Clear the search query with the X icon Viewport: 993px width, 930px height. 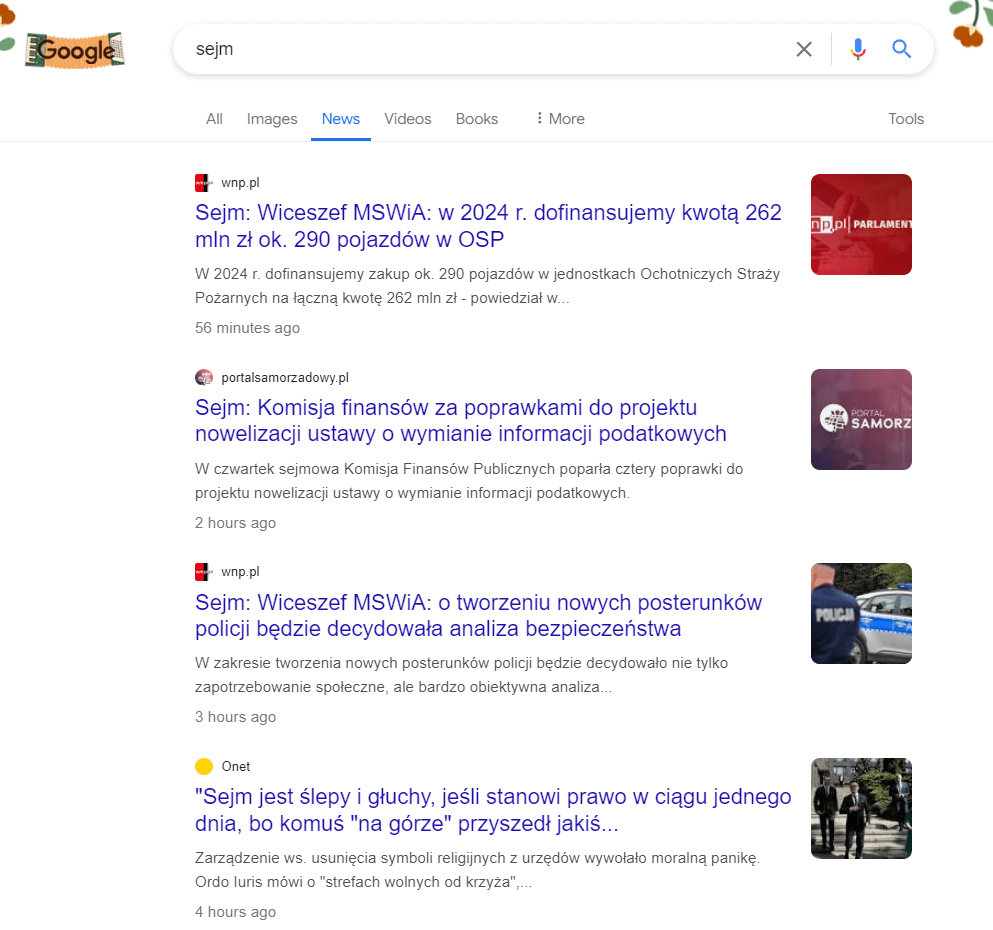[804, 49]
